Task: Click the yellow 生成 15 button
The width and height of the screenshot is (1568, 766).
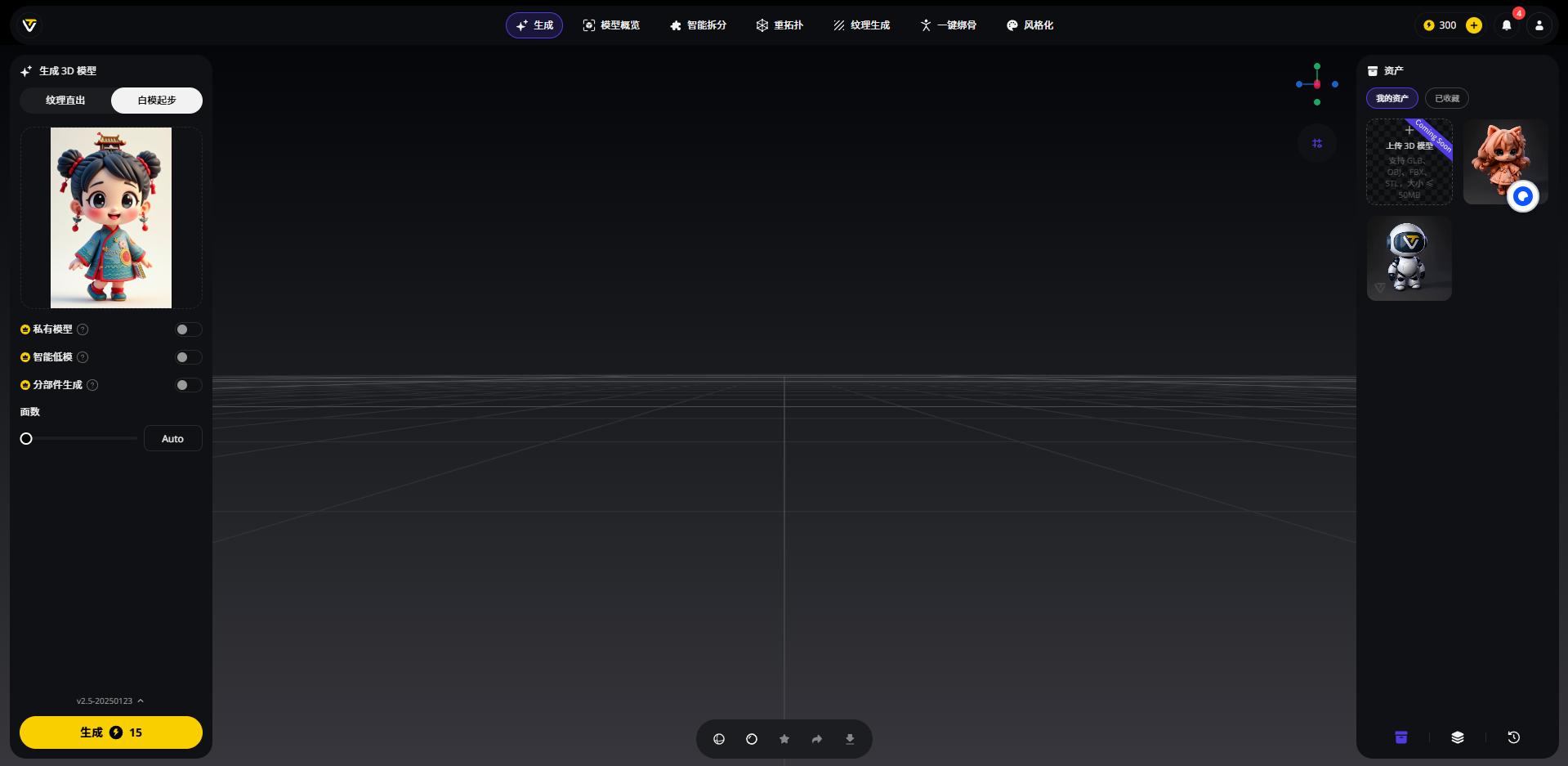Action: (111, 732)
